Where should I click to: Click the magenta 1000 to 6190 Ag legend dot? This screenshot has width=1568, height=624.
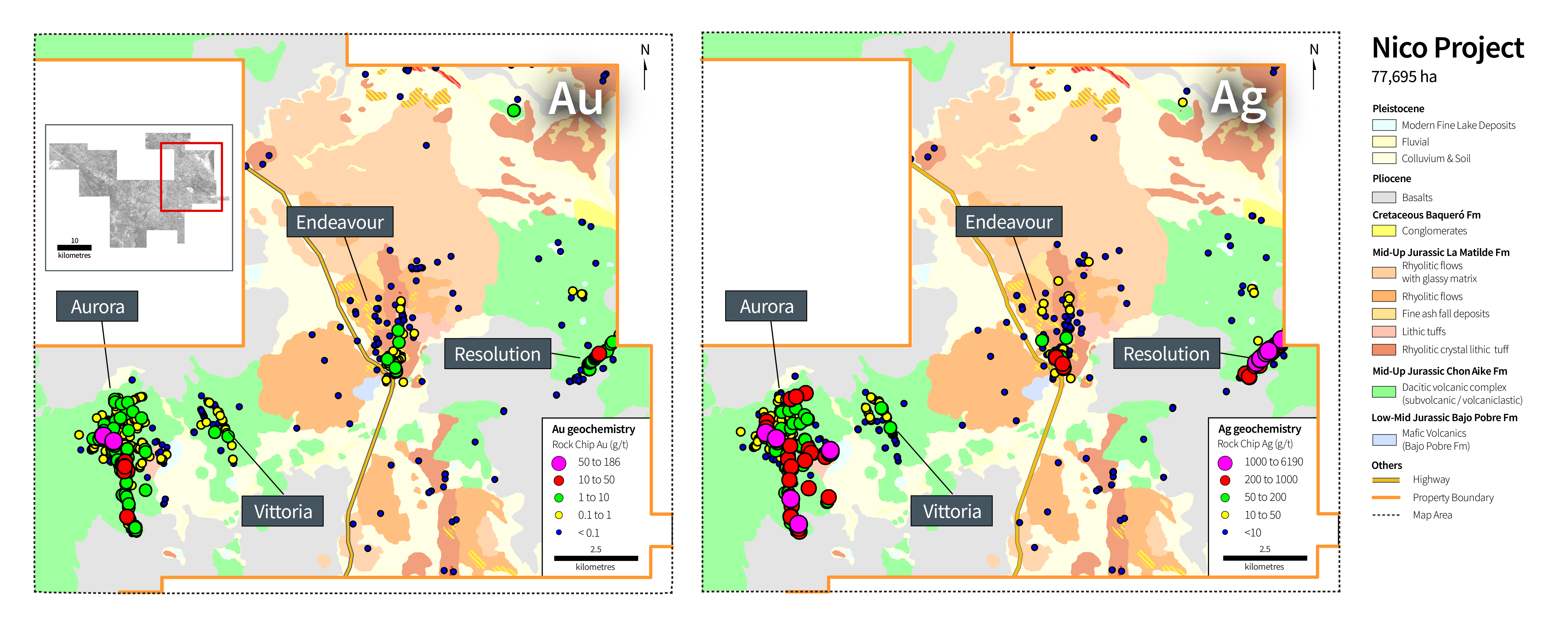coord(1225,463)
